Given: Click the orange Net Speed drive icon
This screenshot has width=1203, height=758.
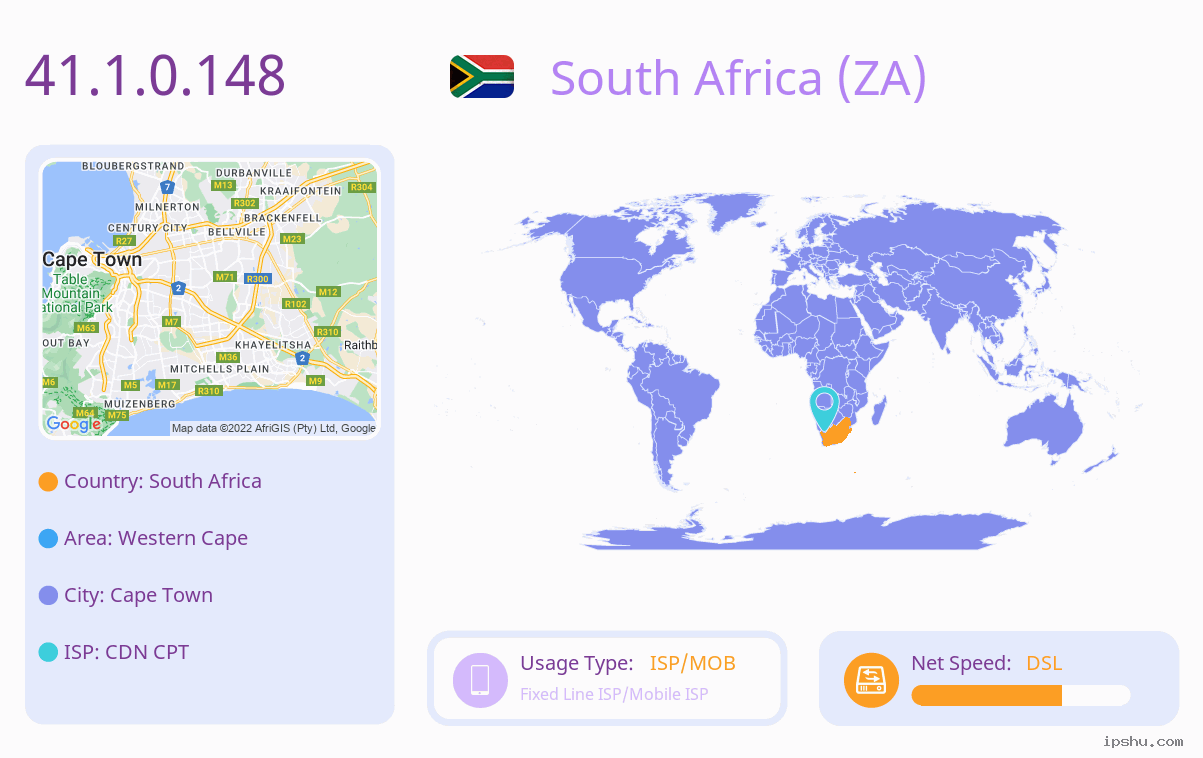Looking at the screenshot, I should click(871, 680).
